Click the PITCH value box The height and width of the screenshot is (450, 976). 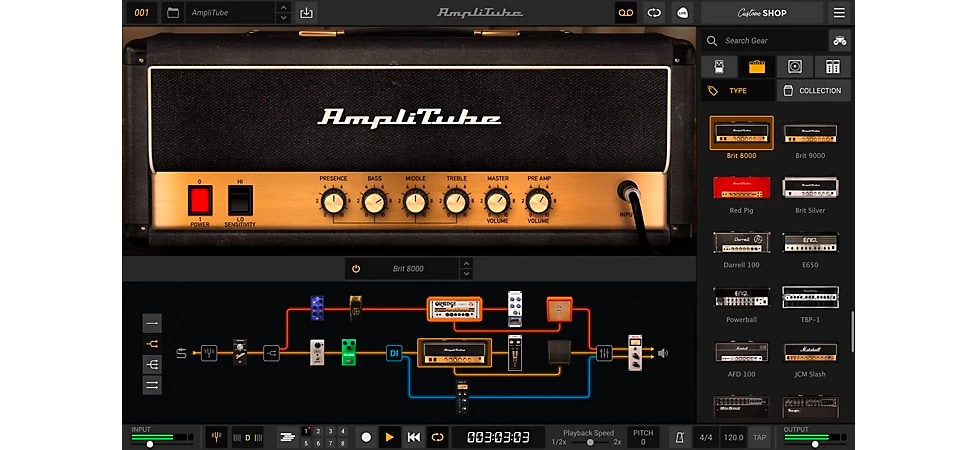pyautogui.click(x=643, y=437)
